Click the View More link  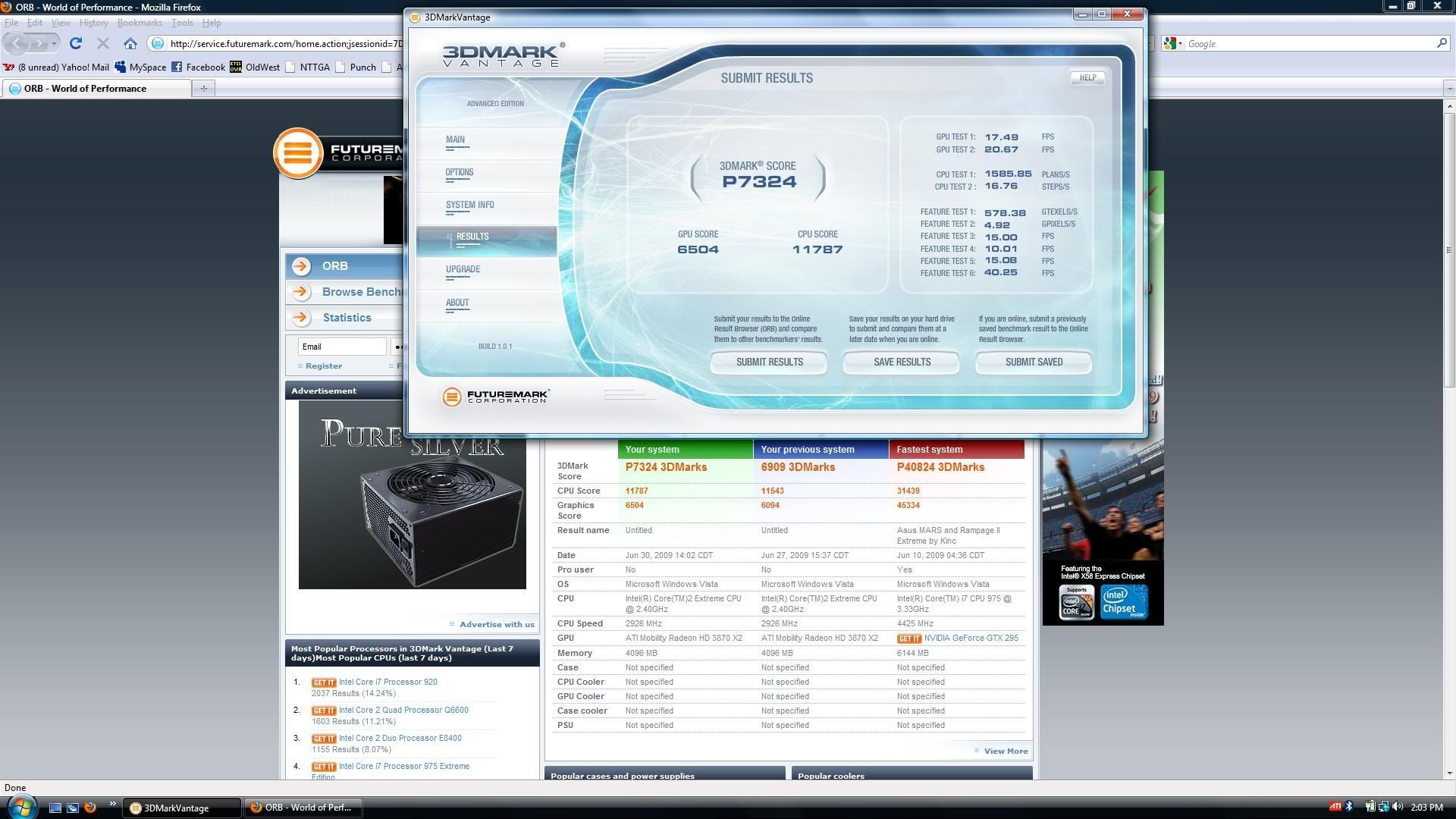tap(1006, 752)
